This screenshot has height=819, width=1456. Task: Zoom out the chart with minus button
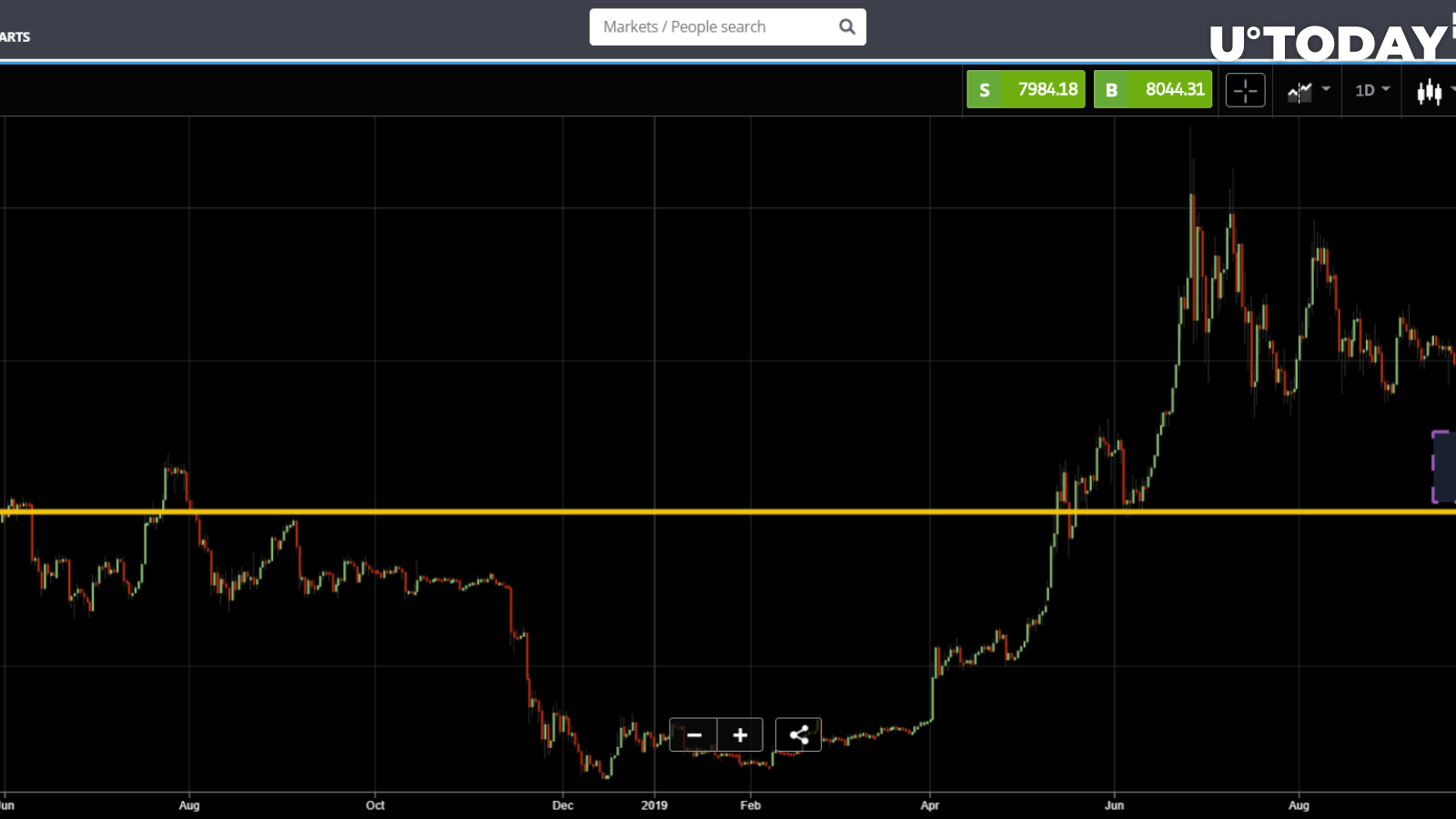[694, 734]
